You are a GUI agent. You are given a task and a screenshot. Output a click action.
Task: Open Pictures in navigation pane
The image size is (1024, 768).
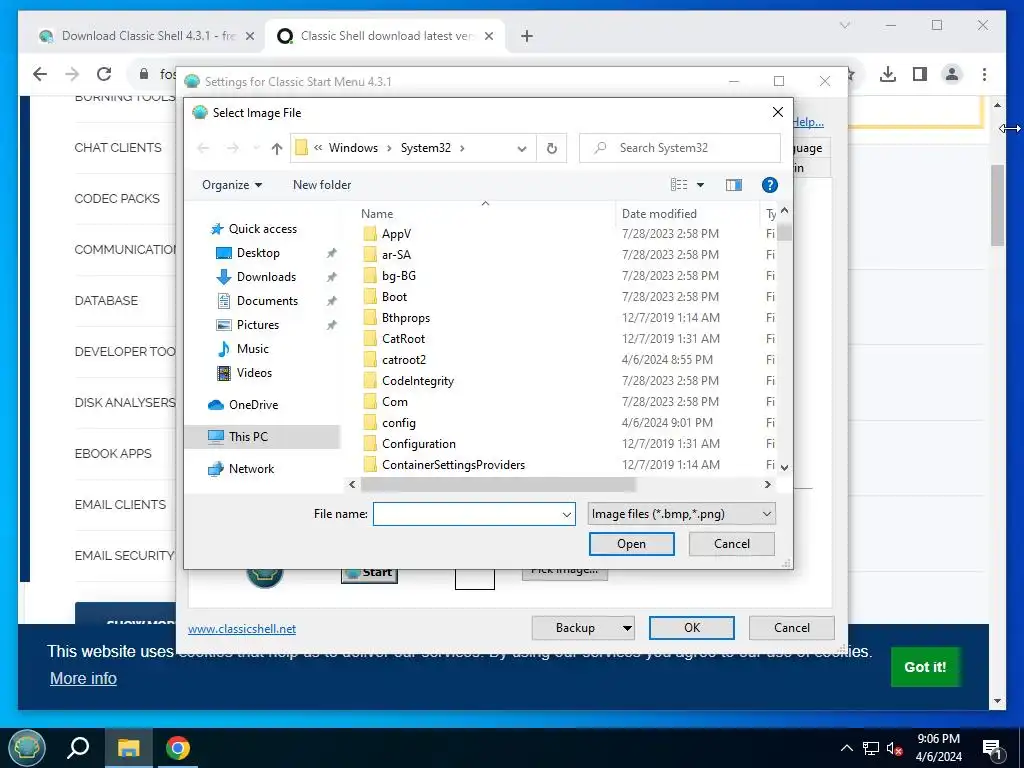pos(257,325)
